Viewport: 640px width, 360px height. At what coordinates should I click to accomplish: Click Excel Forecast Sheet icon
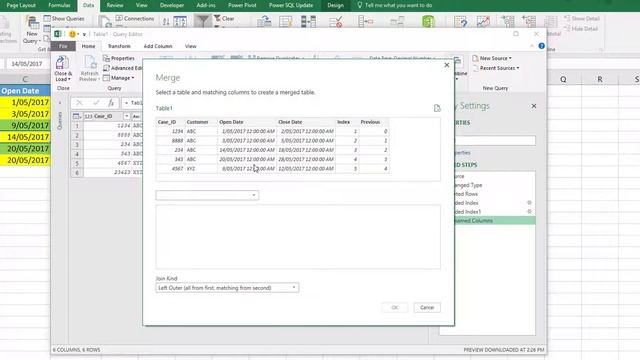(483, 21)
